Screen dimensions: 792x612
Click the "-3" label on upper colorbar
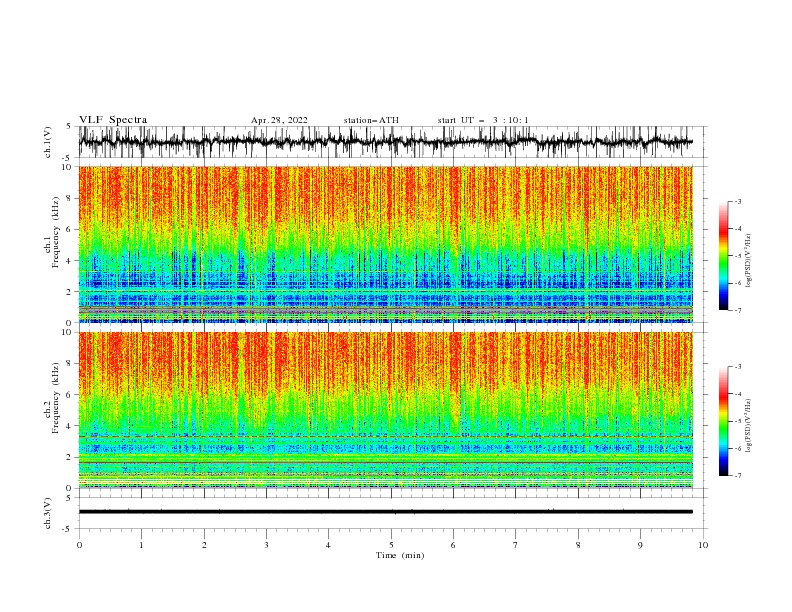click(738, 201)
